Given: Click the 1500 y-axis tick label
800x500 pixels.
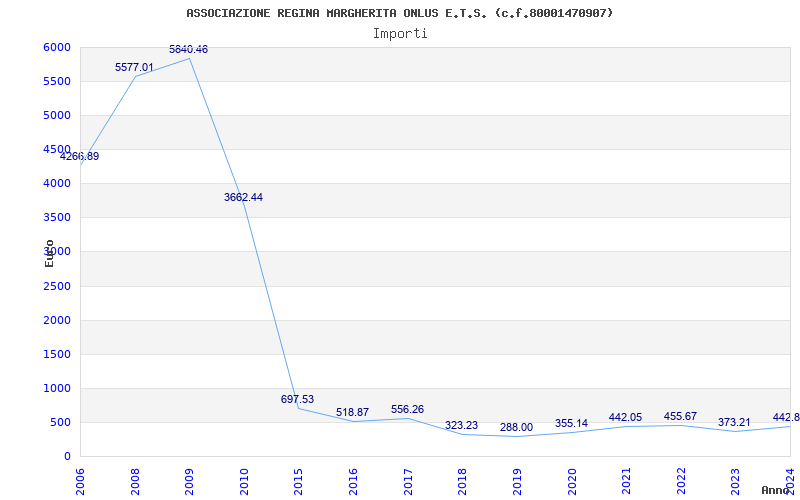Looking at the screenshot, I should point(57,355).
